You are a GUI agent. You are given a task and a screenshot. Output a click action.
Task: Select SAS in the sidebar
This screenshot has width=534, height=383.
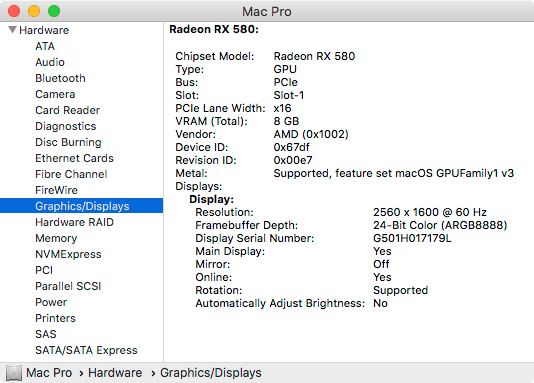[46, 334]
